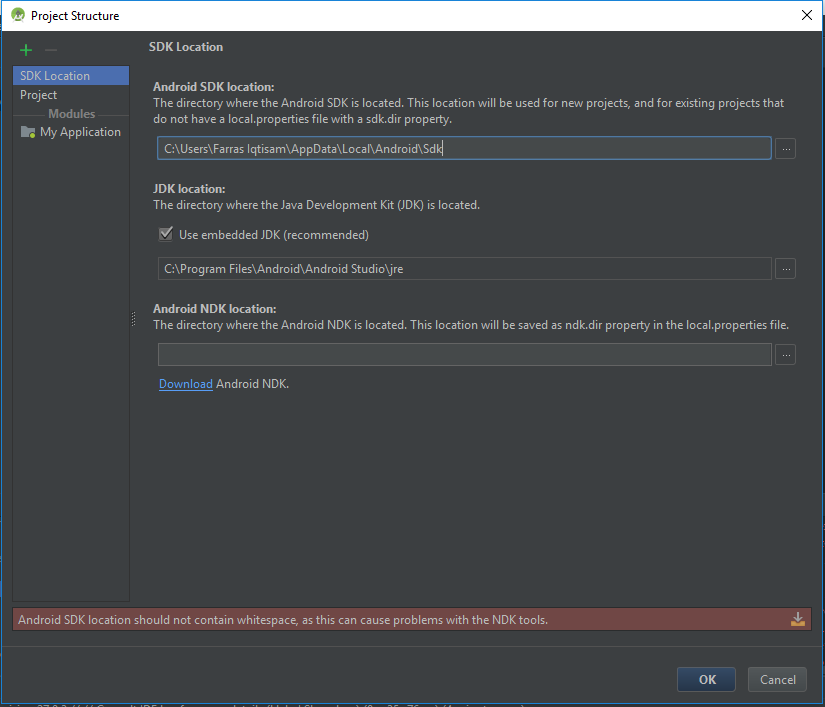
Task: Dismiss the dialog with Cancel
Action: (x=777, y=680)
